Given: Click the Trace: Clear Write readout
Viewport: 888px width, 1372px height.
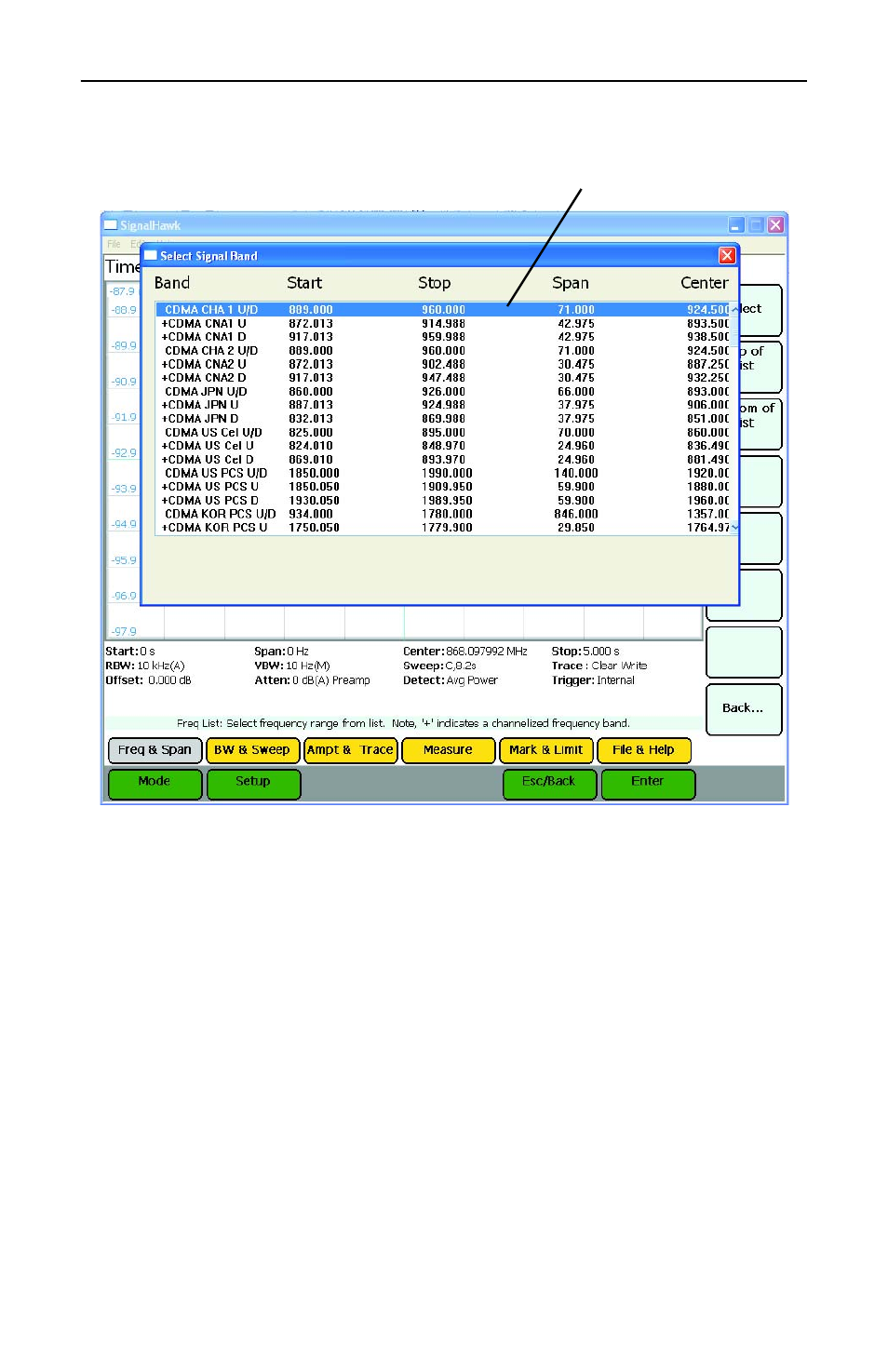Looking at the screenshot, I should click(599, 666).
